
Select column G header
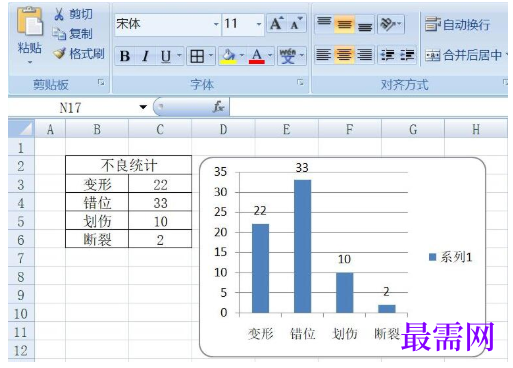413,129
